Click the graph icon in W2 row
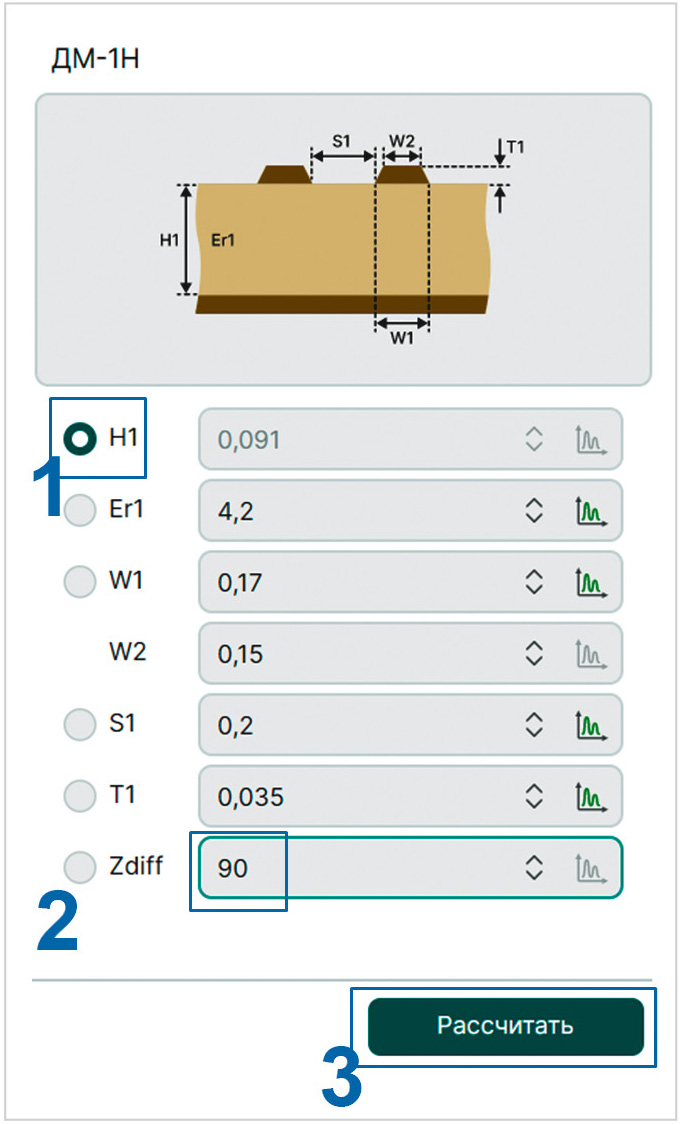This screenshot has height=1125, width=680. 591,654
